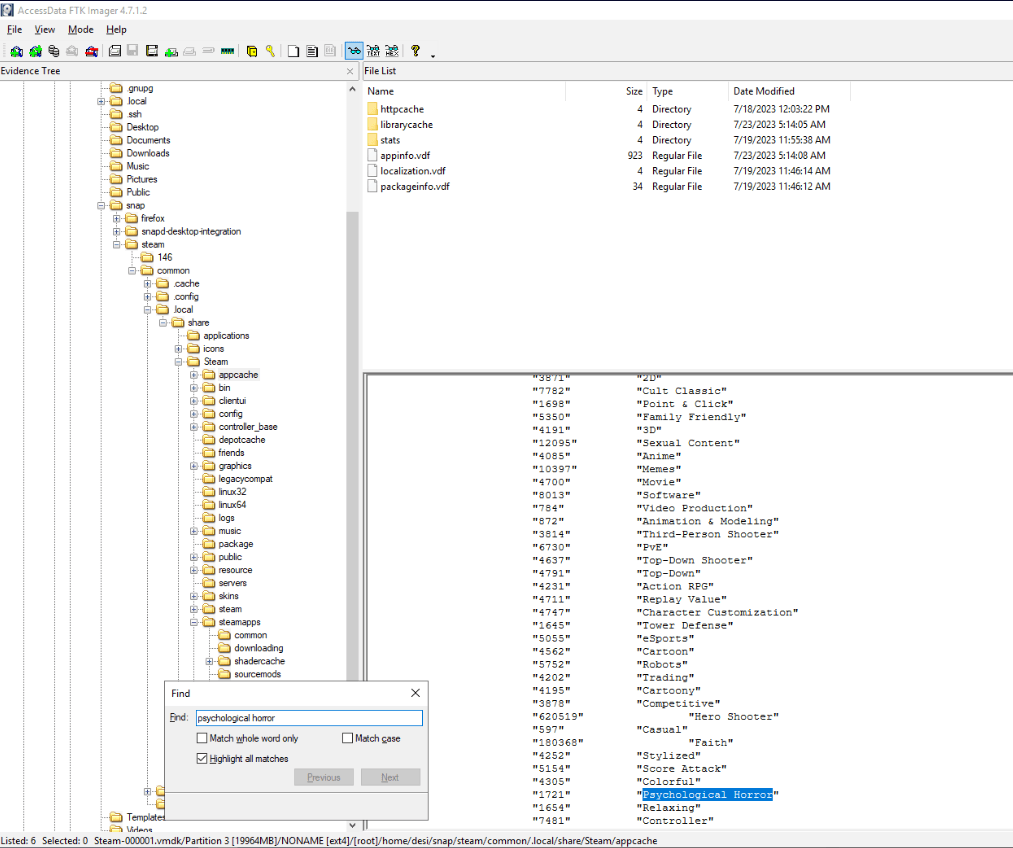Select the httpcache folder icon in File List

pyautogui.click(x=372, y=109)
